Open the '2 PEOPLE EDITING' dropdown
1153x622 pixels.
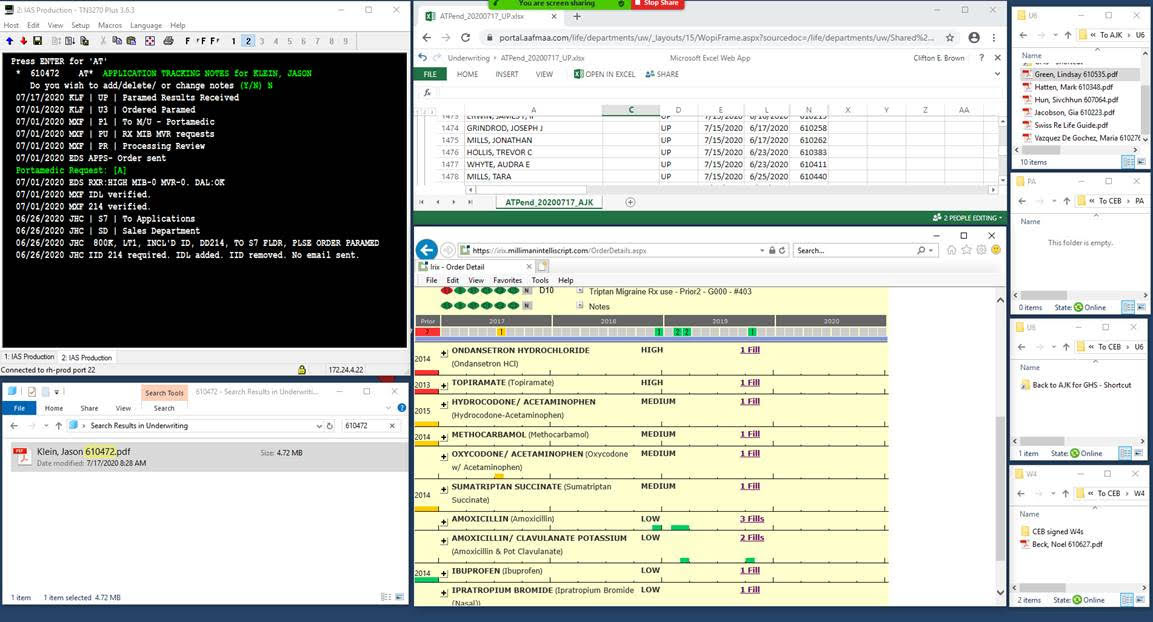(x=966, y=218)
